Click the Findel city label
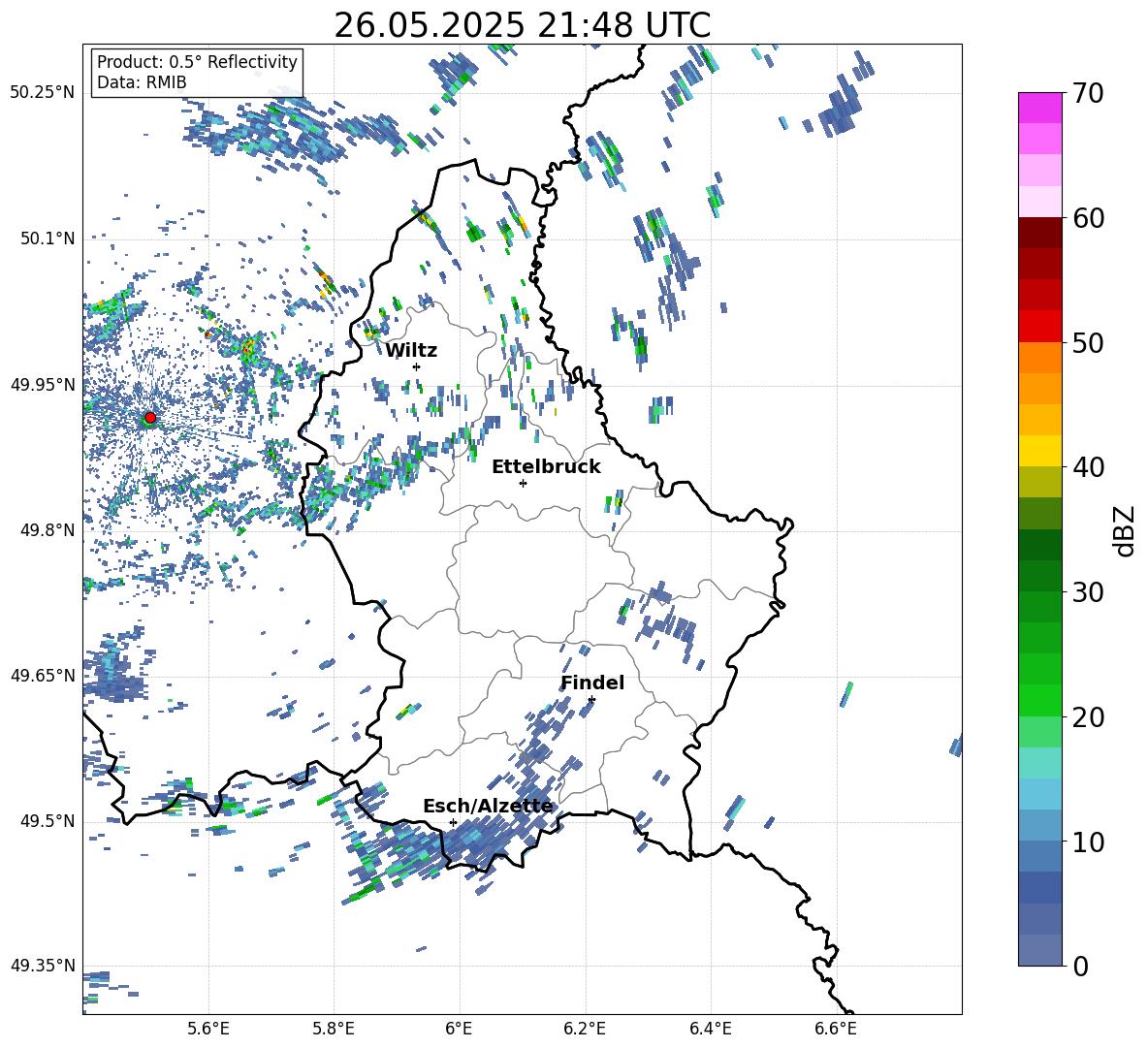Screen dimensions: 1148x1048 tap(592, 683)
